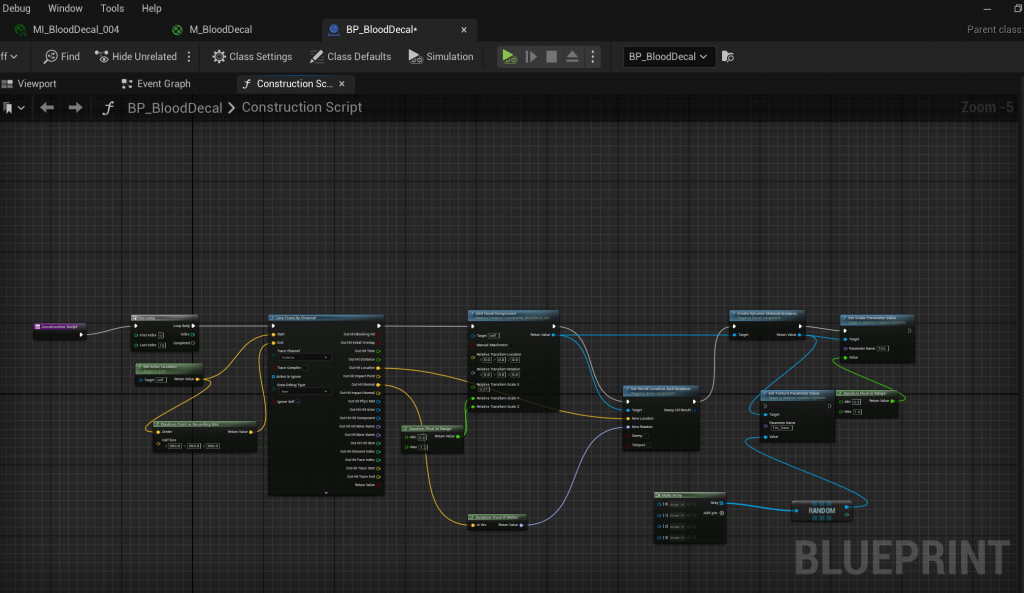
Task: Click the graph navigate back arrow
Action: click(x=46, y=107)
